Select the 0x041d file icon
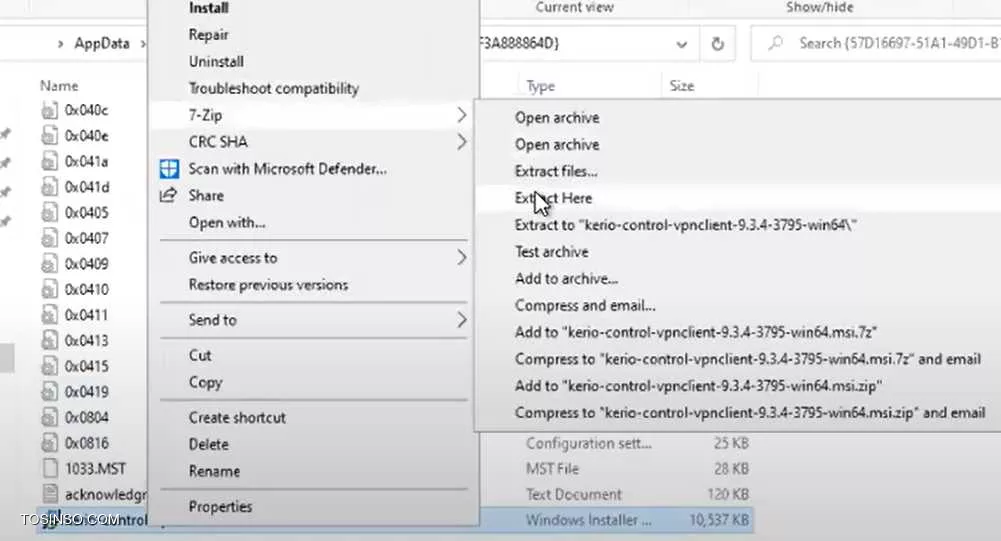The width and height of the screenshot is (1001, 541). coord(49,187)
